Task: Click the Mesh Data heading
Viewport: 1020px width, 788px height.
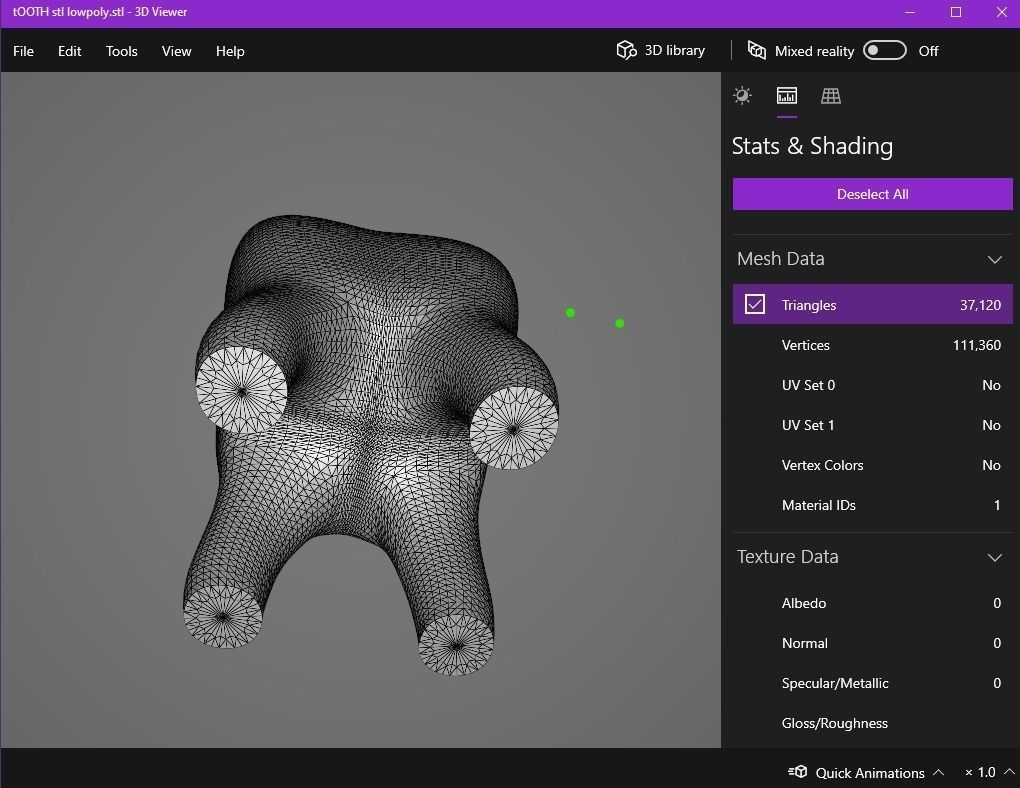Action: (781, 259)
